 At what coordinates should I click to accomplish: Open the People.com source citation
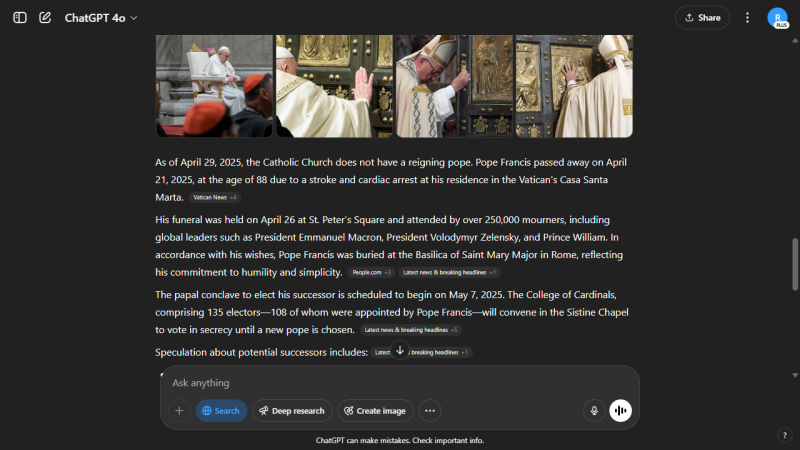[x=371, y=272]
